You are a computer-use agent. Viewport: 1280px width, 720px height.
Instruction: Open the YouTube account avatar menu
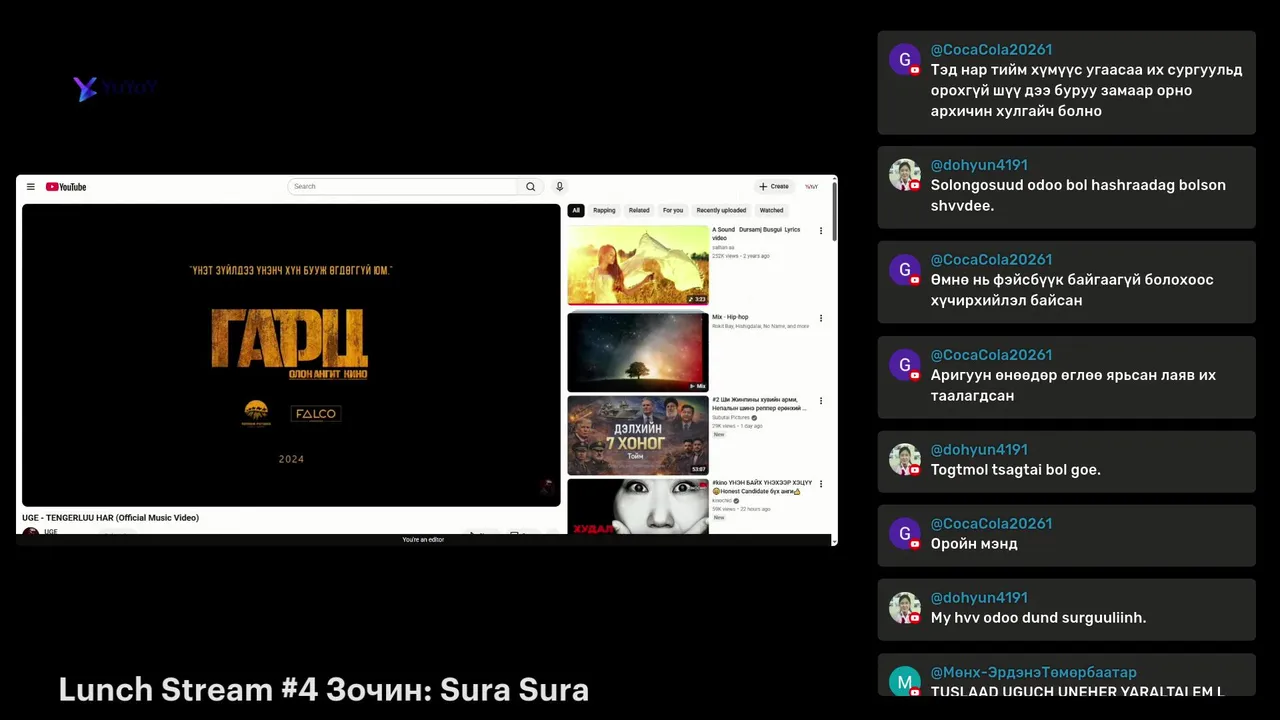point(812,186)
